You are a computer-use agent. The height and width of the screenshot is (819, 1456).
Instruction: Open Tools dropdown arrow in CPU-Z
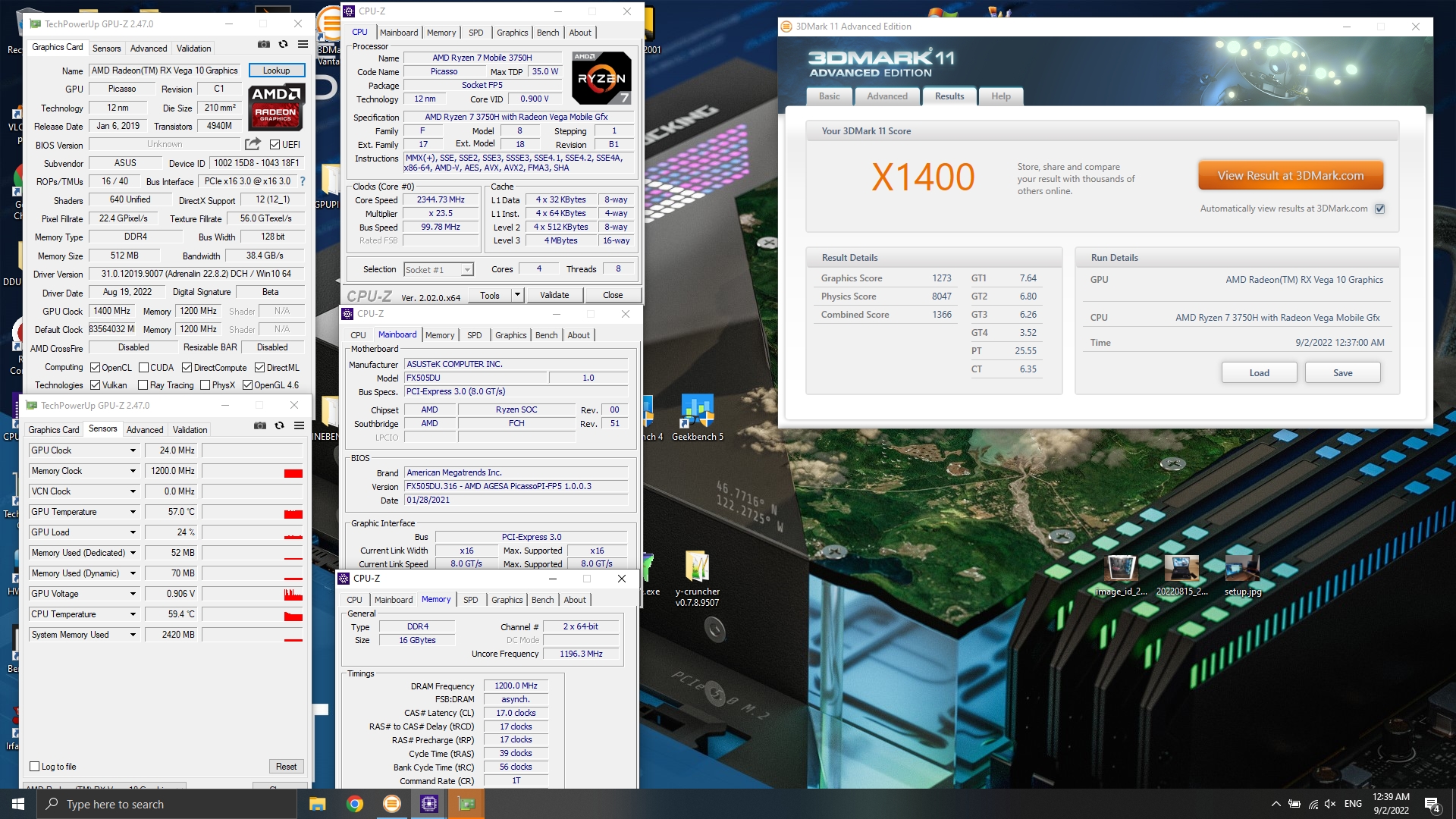(x=517, y=295)
